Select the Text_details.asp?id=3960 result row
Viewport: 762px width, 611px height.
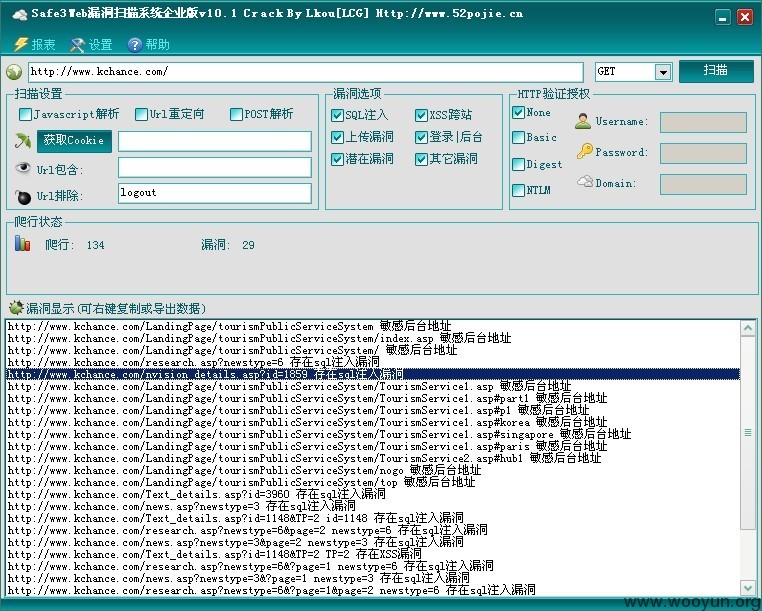(x=373, y=494)
